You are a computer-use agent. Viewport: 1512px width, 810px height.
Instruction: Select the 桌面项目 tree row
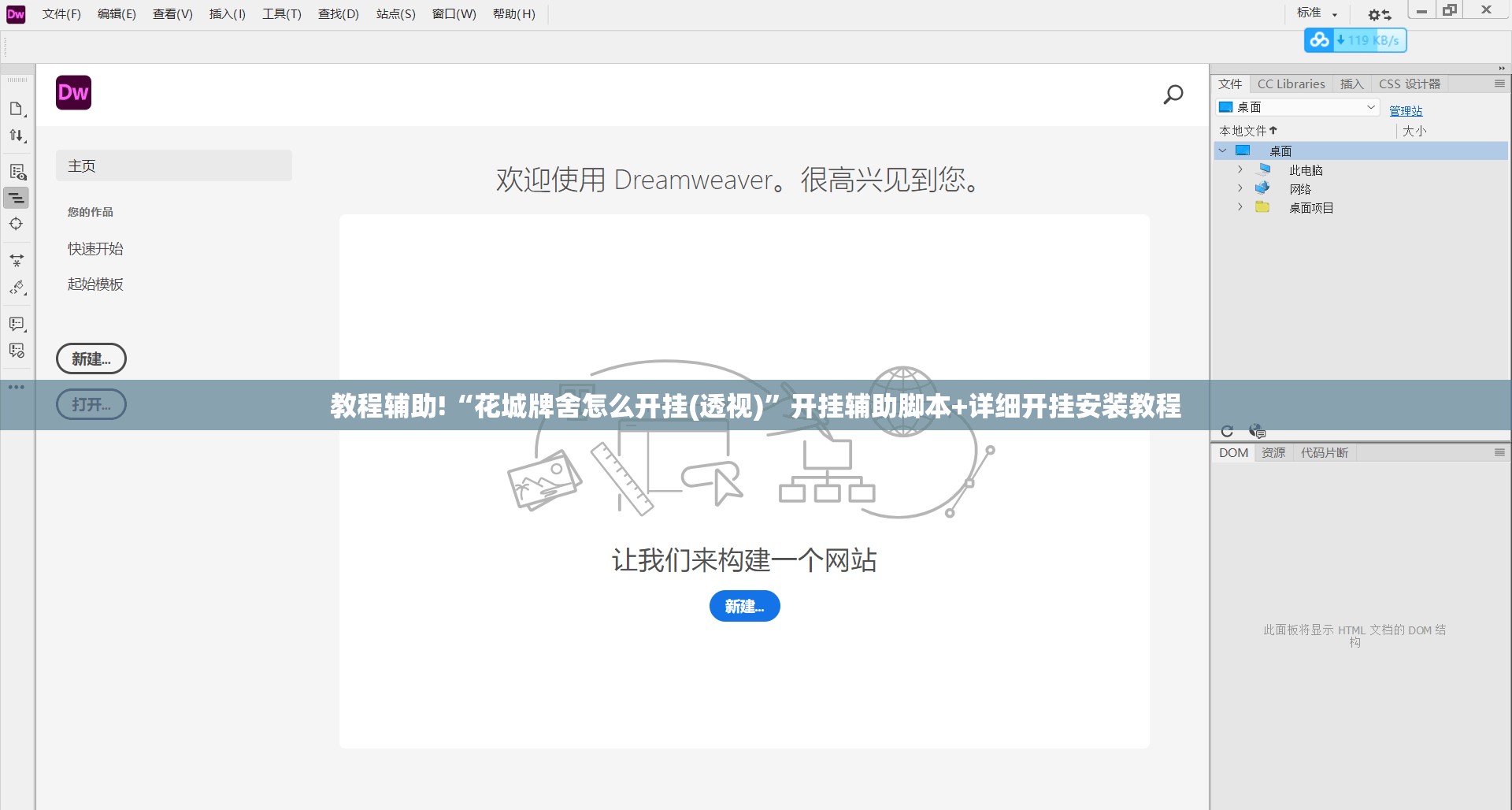pos(1361,207)
